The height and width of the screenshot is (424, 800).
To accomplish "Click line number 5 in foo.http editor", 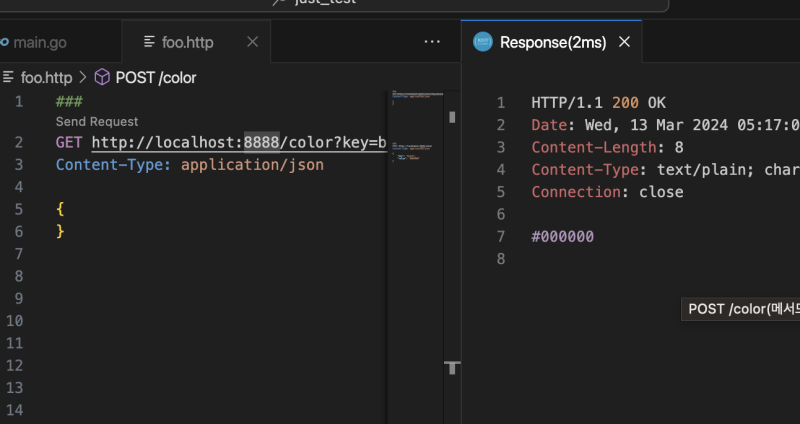I will coord(19,209).
